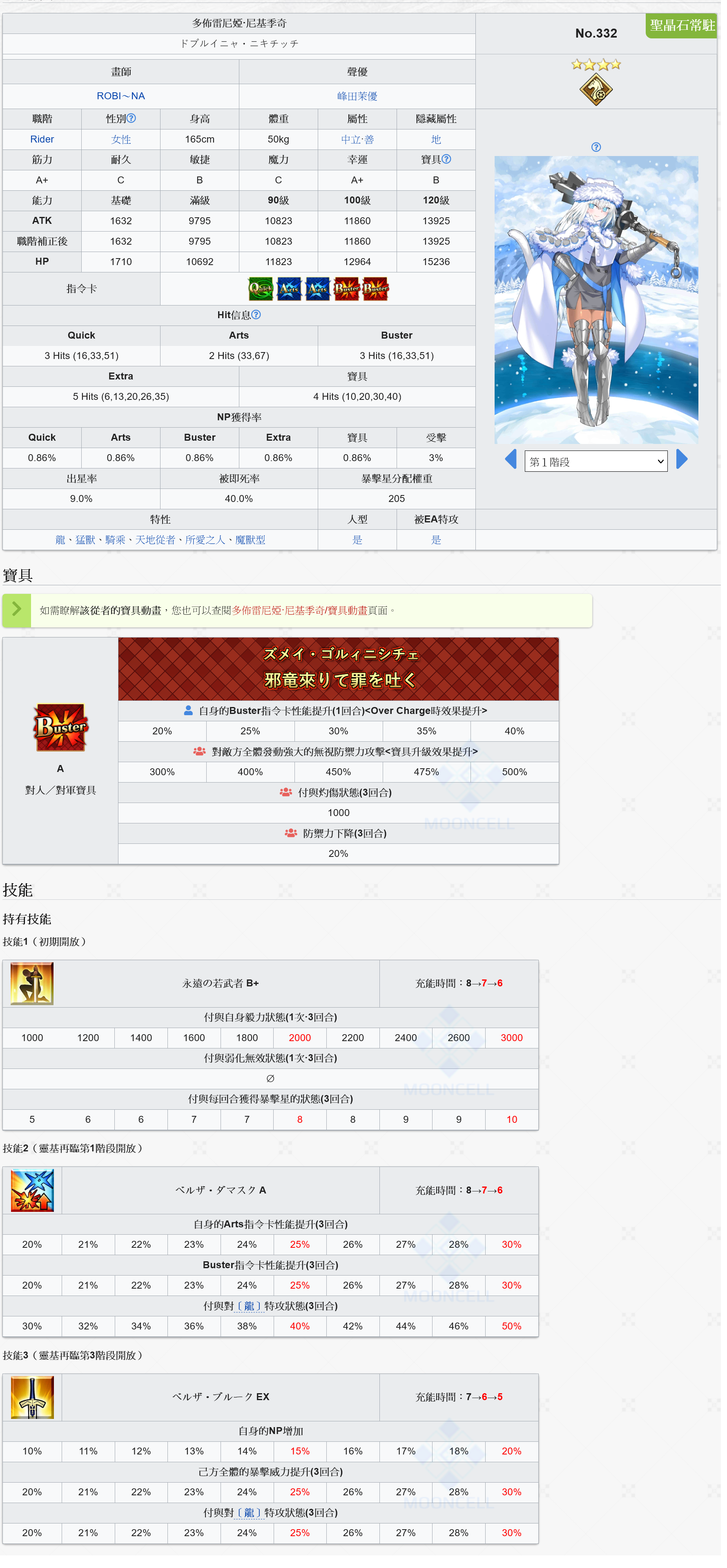Click the Japanese name ドブルイニャ・ニキチッチ
This screenshot has width=727, height=1568.
click(241, 44)
